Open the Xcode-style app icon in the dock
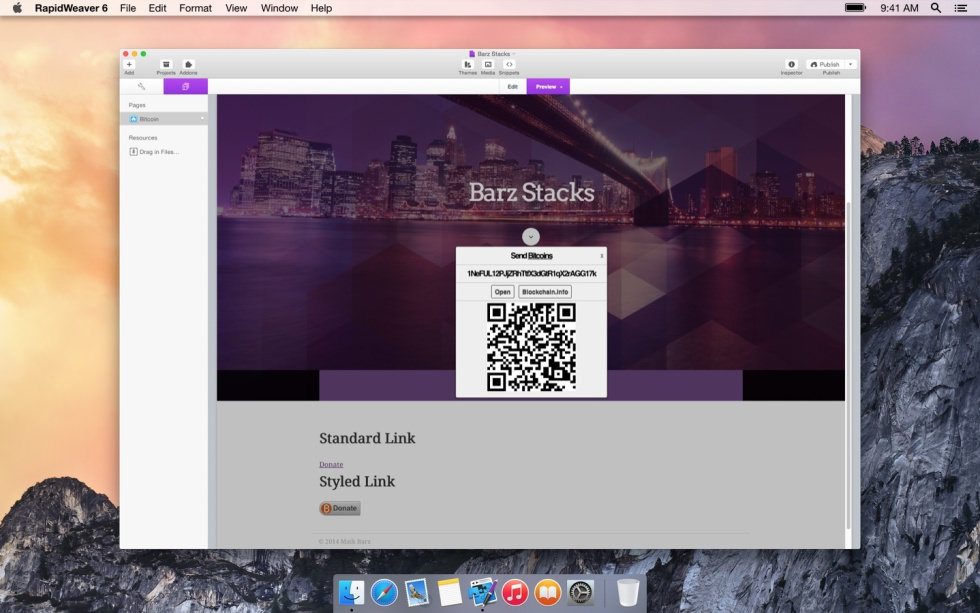Viewport: 980px width, 613px height. [482, 592]
